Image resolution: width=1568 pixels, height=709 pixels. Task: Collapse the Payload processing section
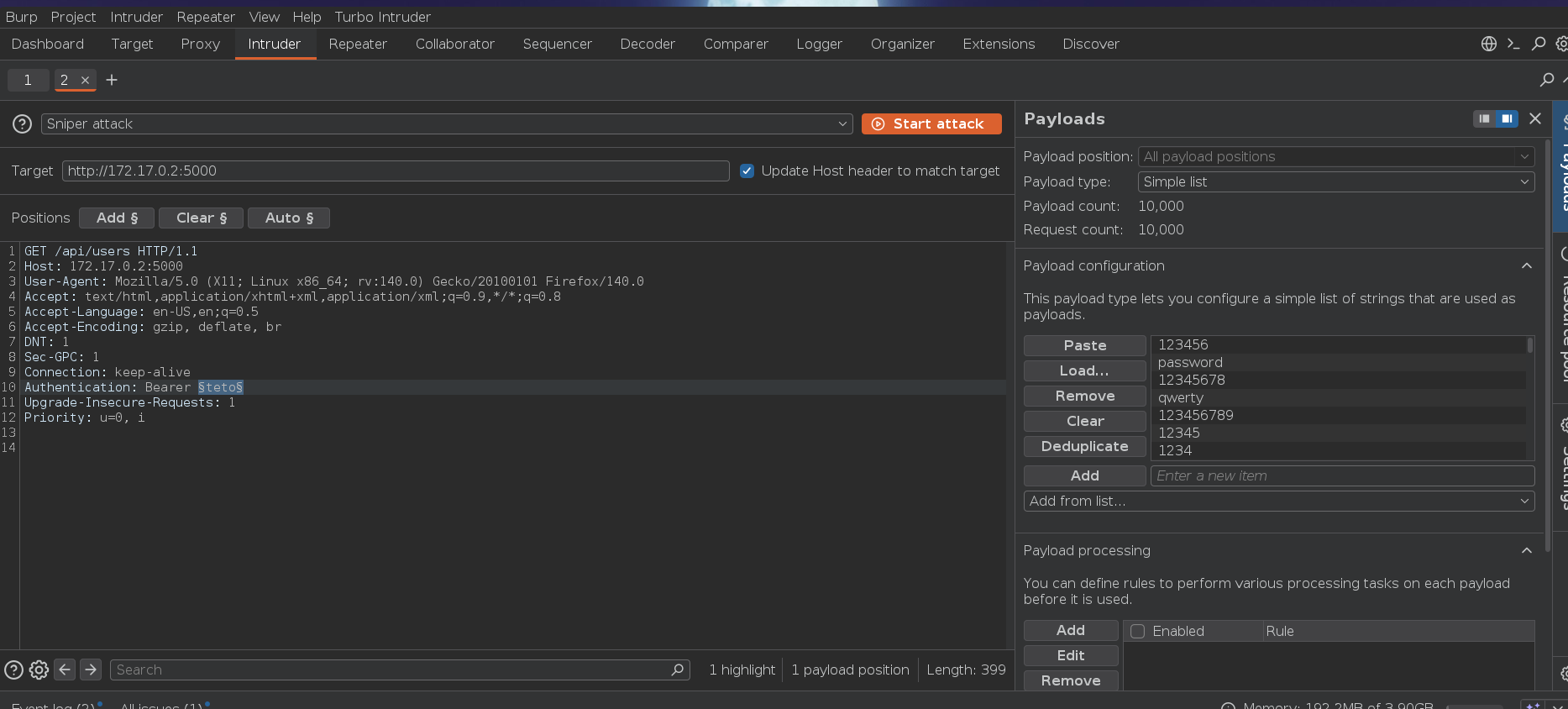tap(1527, 550)
